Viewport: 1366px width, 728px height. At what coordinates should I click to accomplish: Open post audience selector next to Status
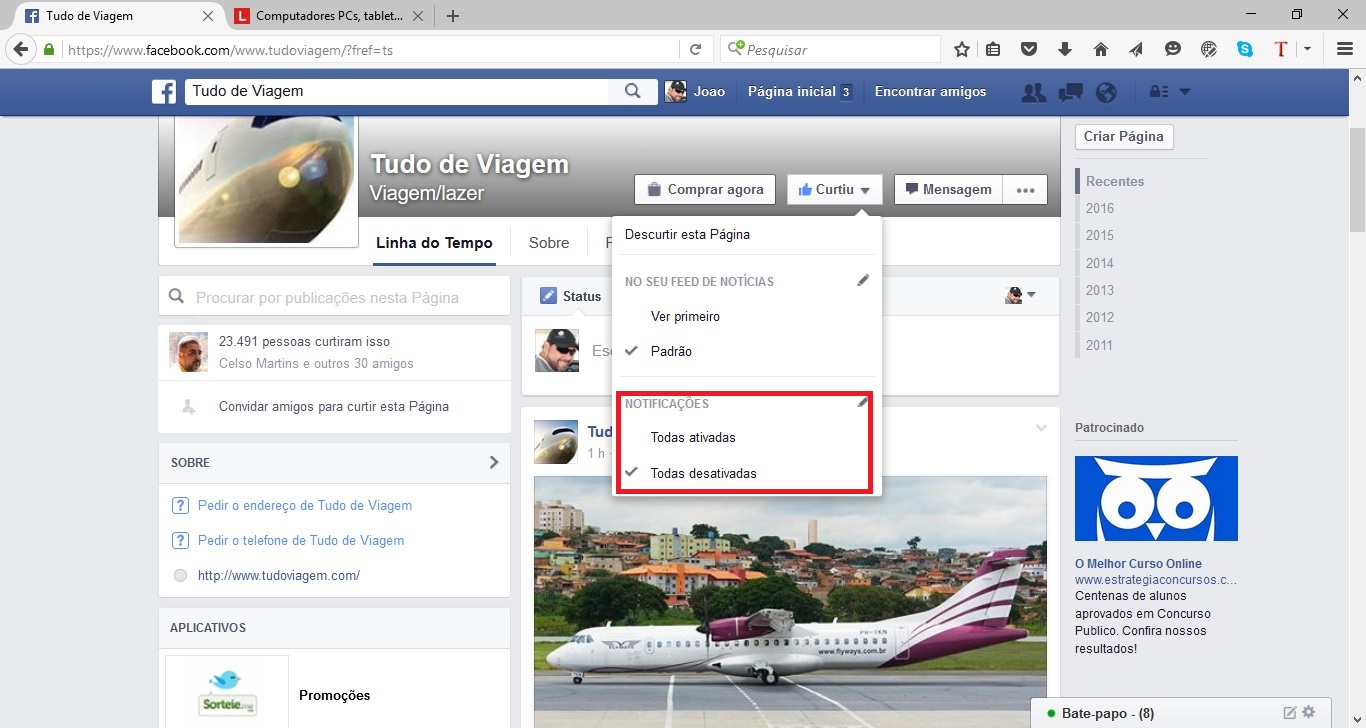click(x=1021, y=295)
